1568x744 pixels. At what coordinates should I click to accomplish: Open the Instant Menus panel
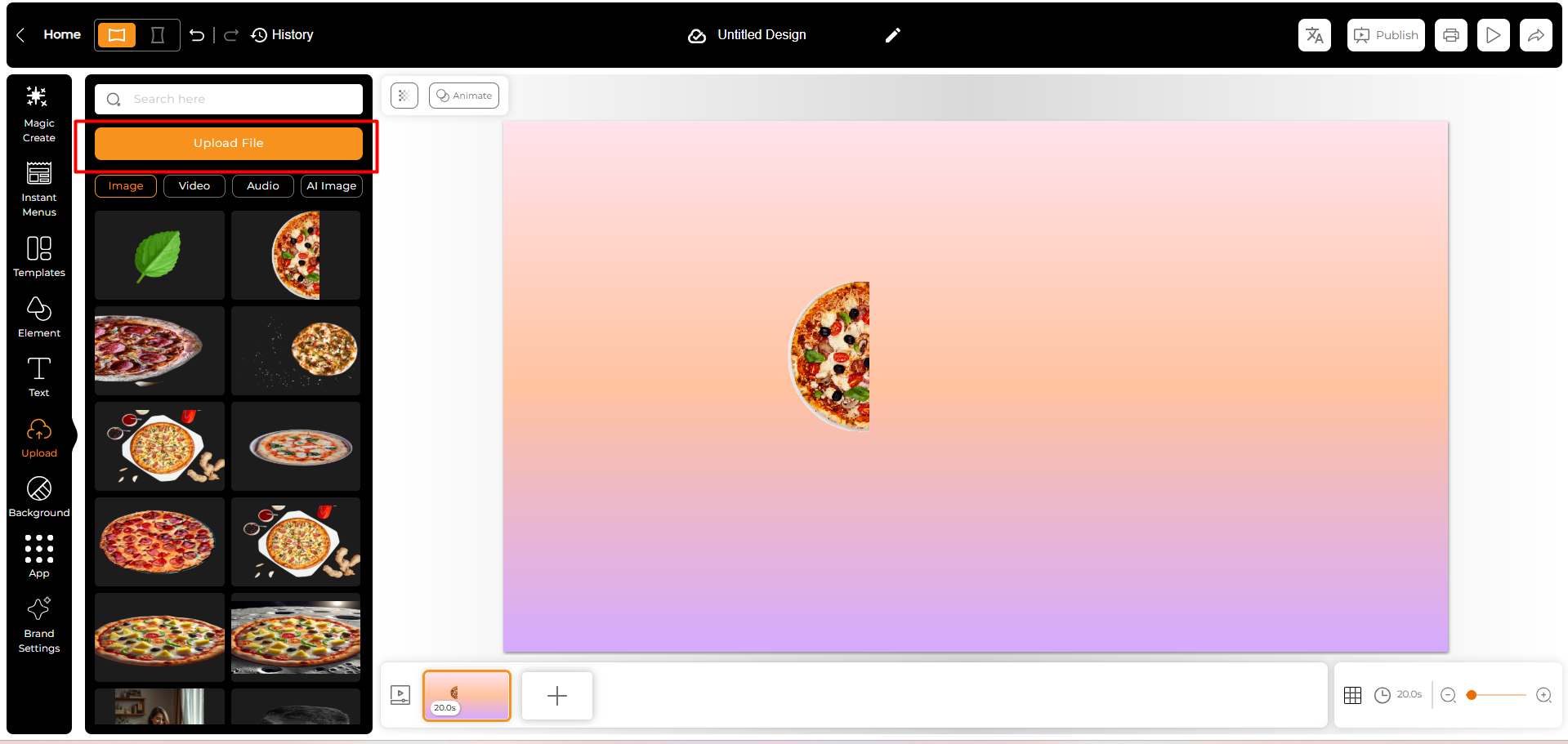(38, 189)
